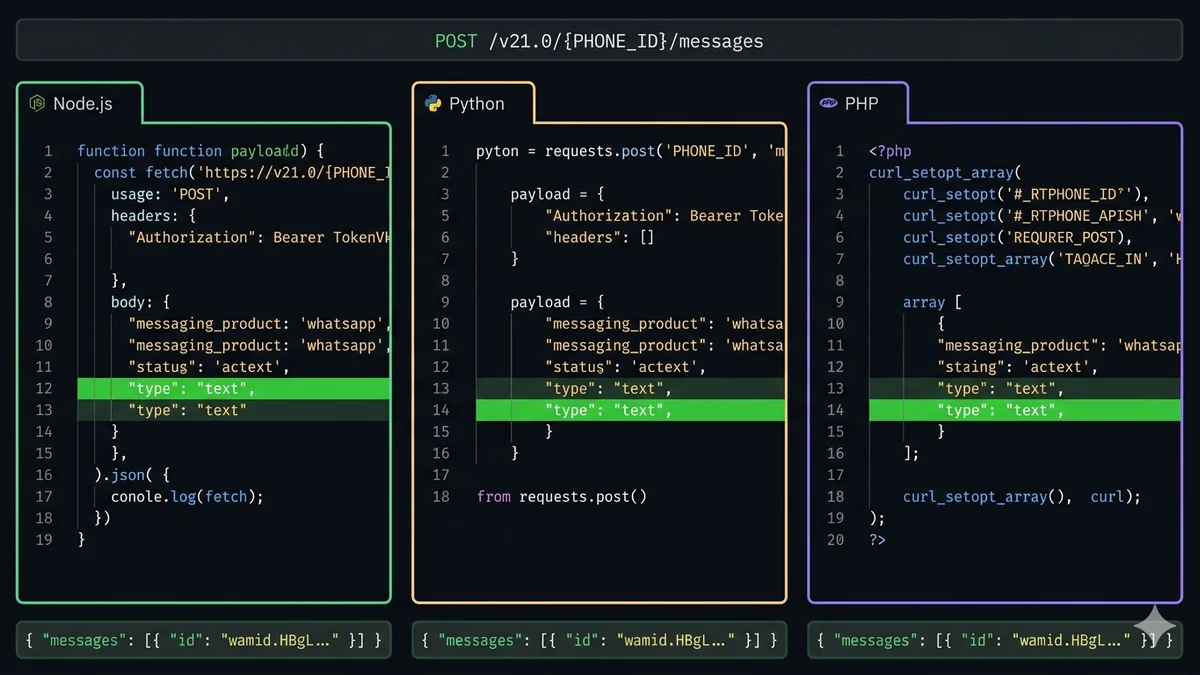Click line number 20 in the PHP gutter

coord(835,539)
